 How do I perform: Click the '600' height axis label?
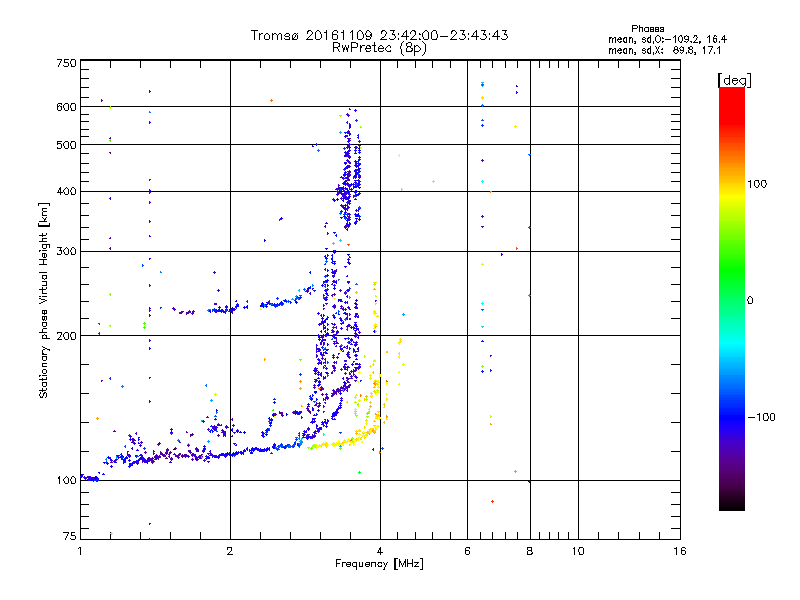[x=66, y=107]
